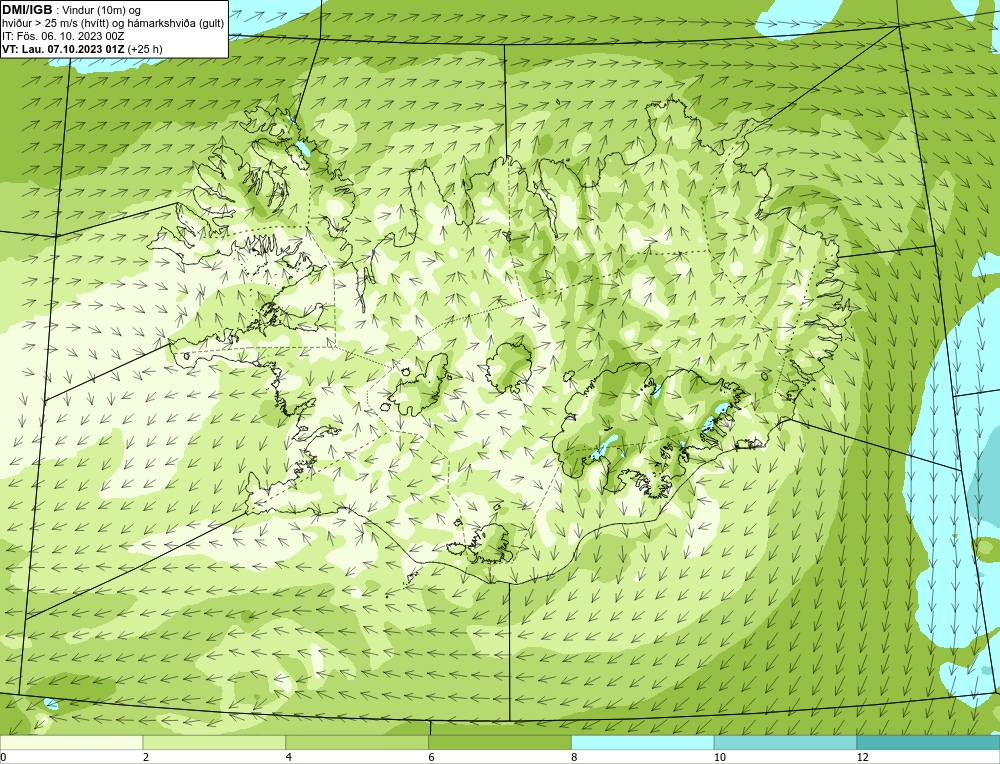Viewport: 1000px width, 764px height.
Task: Click the scale label '8'
Action: coord(575,757)
